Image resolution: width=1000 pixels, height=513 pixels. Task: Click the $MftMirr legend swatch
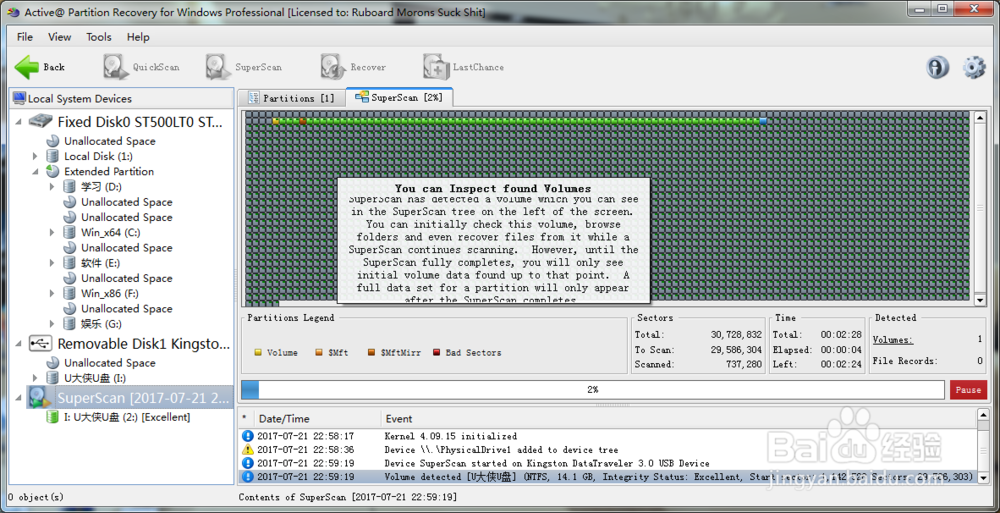coord(371,352)
